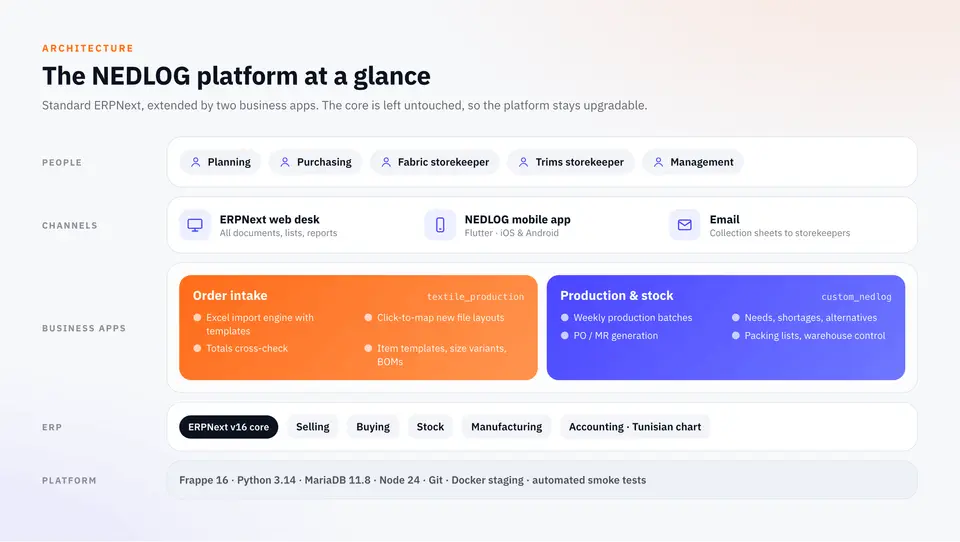Click the BUSINESS APPS row label
This screenshot has height=542, width=960.
click(x=84, y=328)
